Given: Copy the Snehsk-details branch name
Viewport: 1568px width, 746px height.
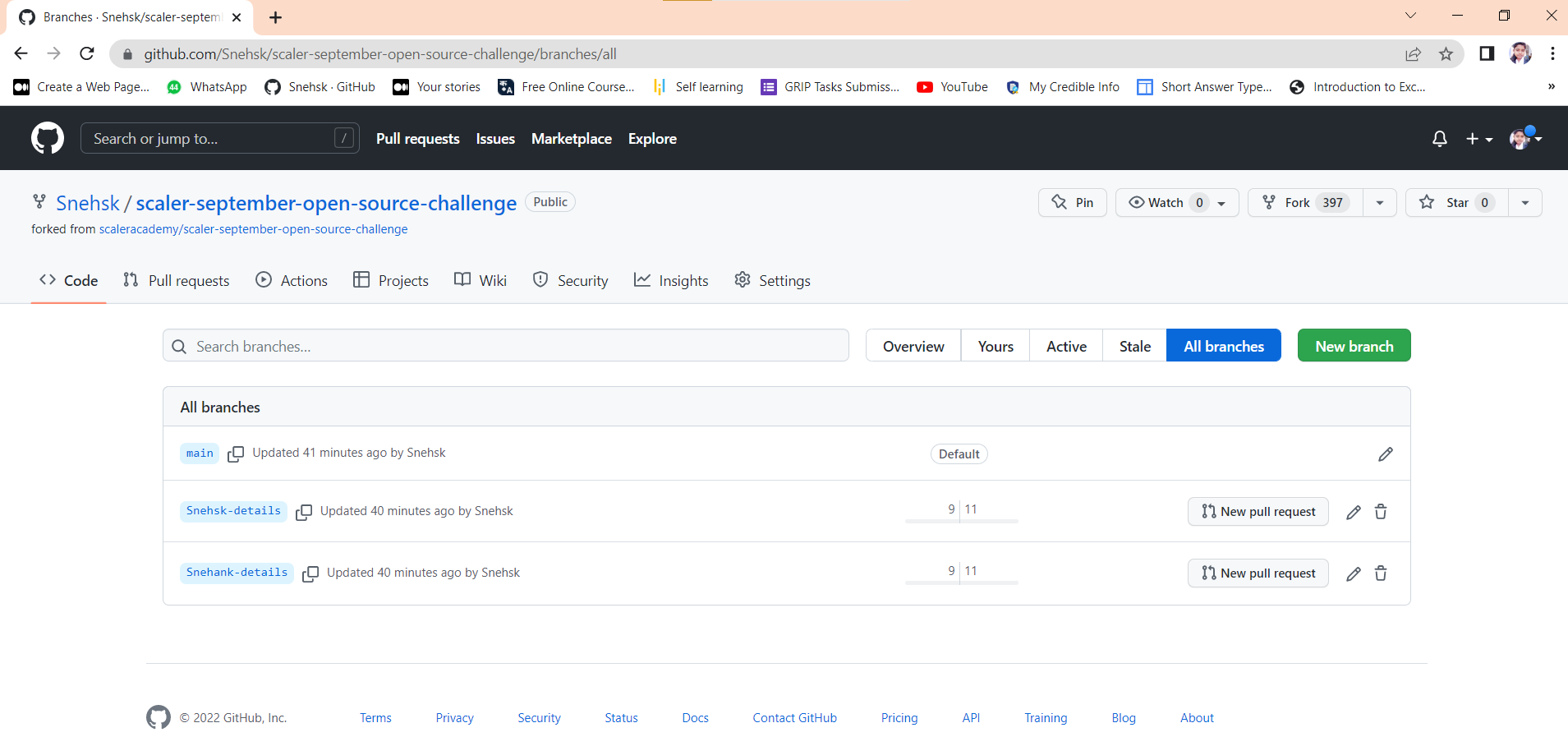Looking at the screenshot, I should (303, 511).
